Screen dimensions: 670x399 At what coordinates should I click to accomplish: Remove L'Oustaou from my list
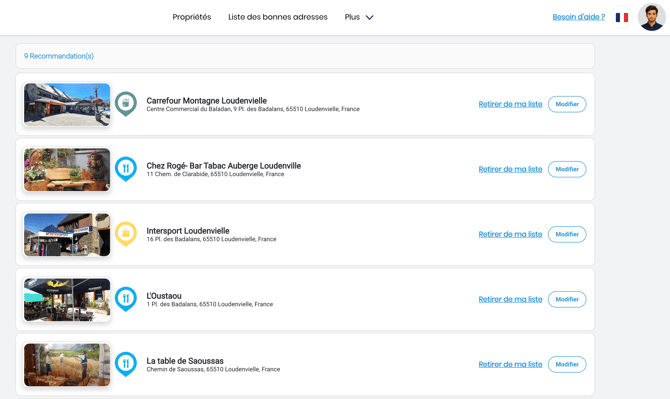coord(510,299)
